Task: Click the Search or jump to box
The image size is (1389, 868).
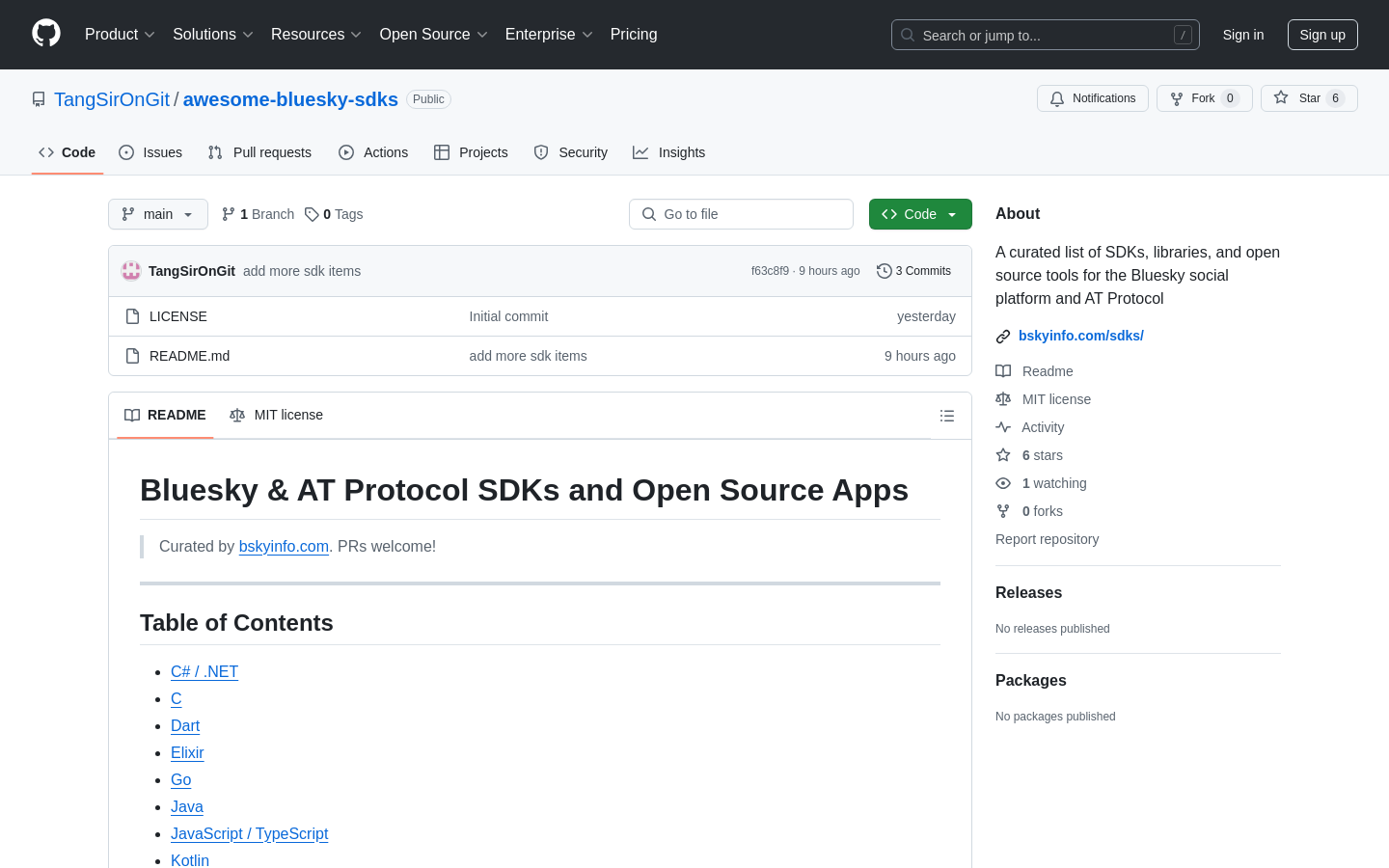Action: tap(1045, 35)
